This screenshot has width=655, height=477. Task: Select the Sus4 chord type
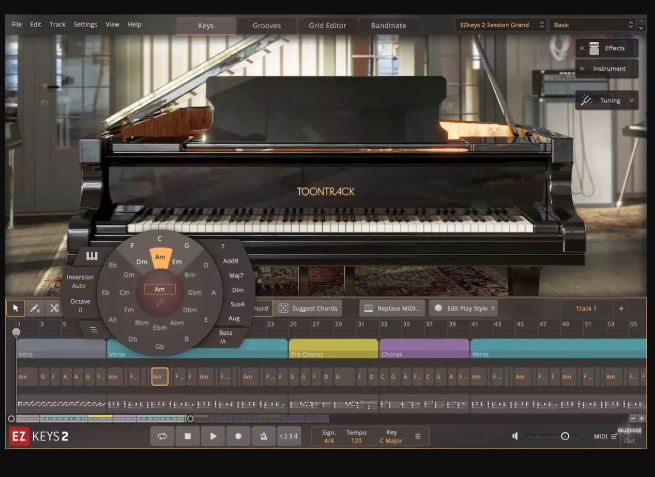point(237,304)
